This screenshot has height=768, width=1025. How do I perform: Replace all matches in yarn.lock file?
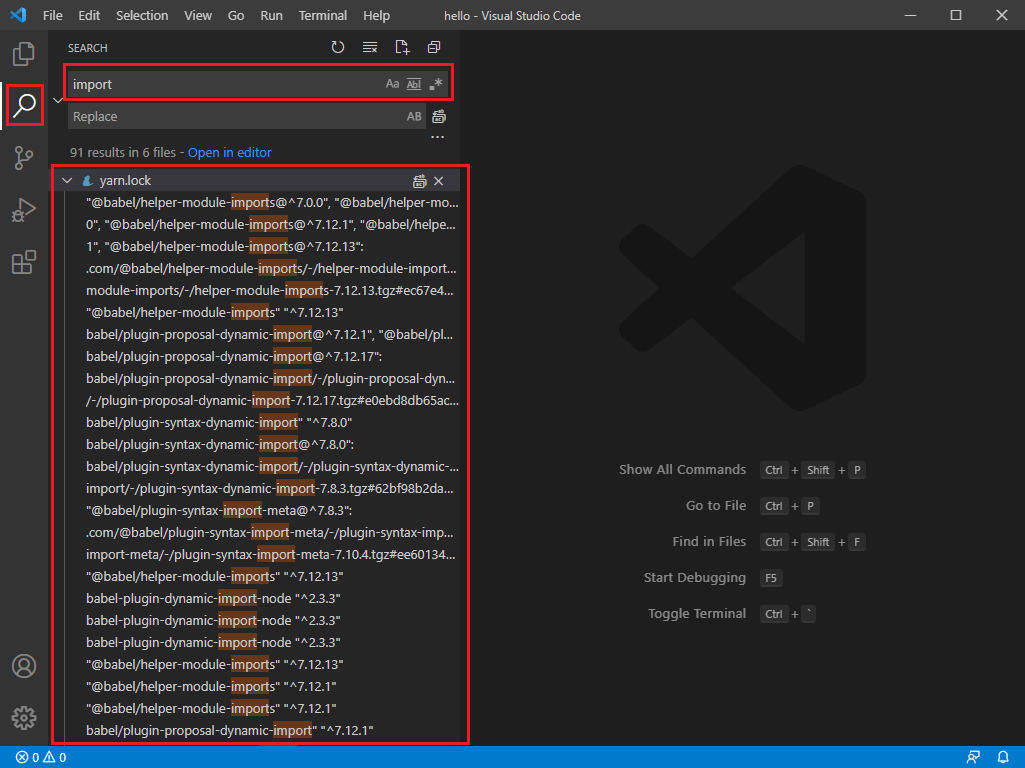tap(419, 181)
